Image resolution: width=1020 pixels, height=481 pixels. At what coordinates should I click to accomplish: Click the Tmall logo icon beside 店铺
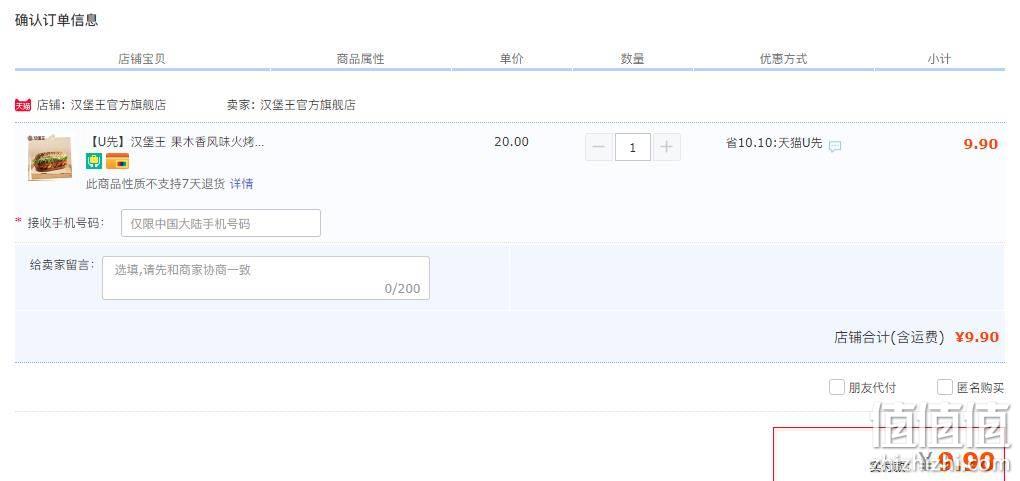coord(23,105)
